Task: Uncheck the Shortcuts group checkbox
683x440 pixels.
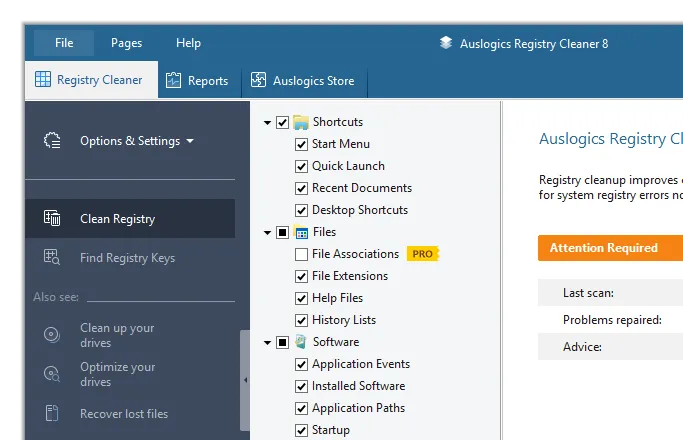Action: coord(282,122)
